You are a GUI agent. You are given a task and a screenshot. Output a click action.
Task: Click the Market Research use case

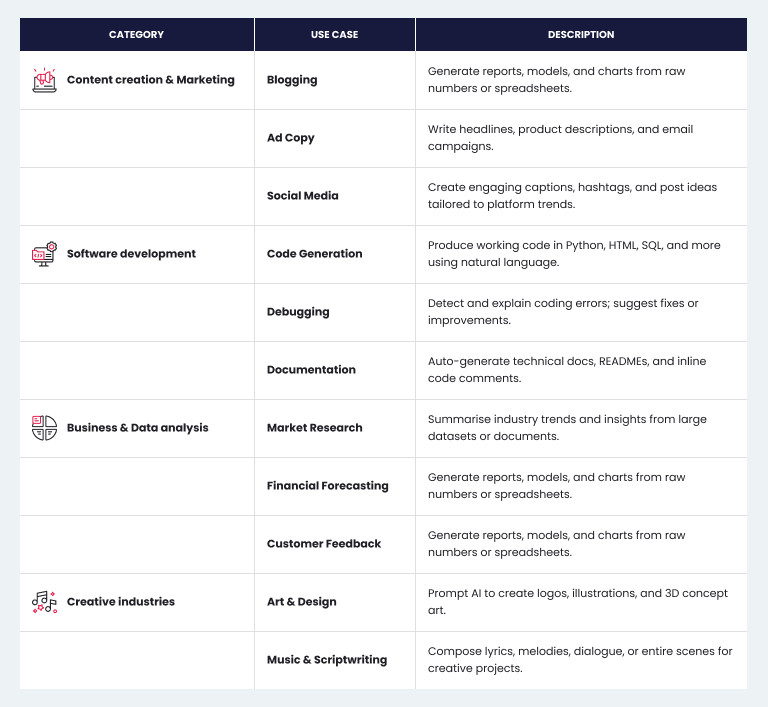[x=315, y=428]
